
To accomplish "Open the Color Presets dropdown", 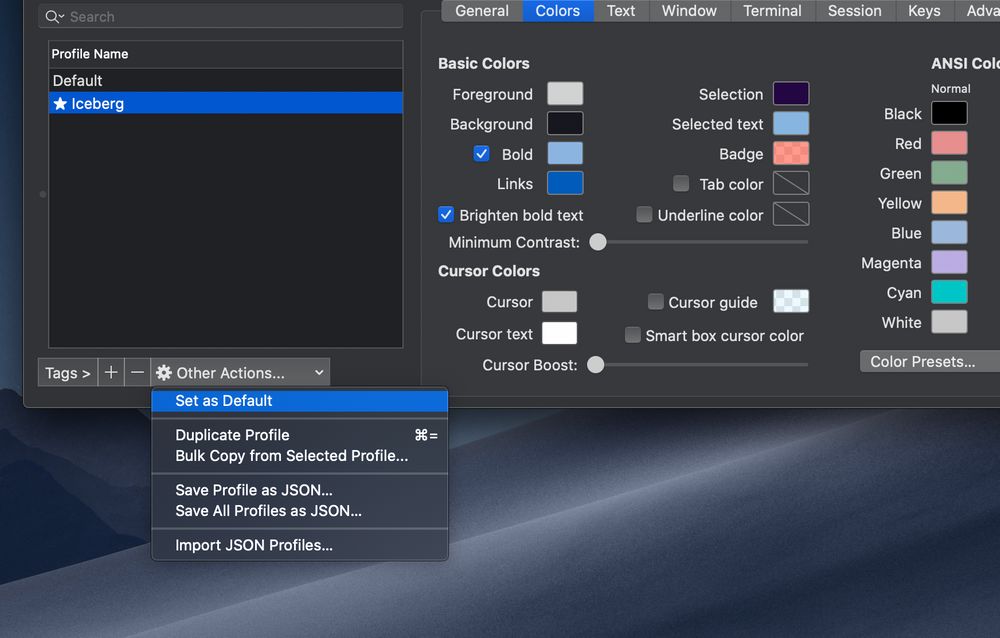I will point(930,362).
